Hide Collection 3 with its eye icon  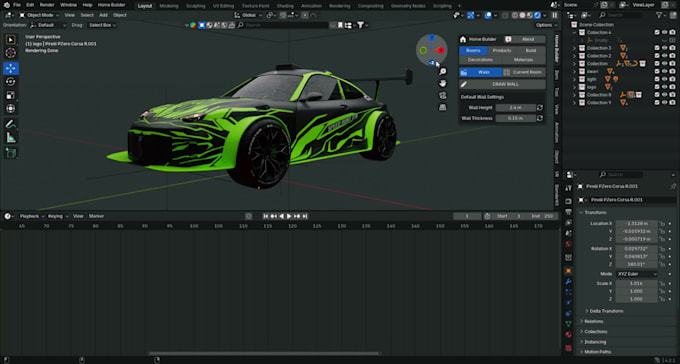click(x=664, y=48)
